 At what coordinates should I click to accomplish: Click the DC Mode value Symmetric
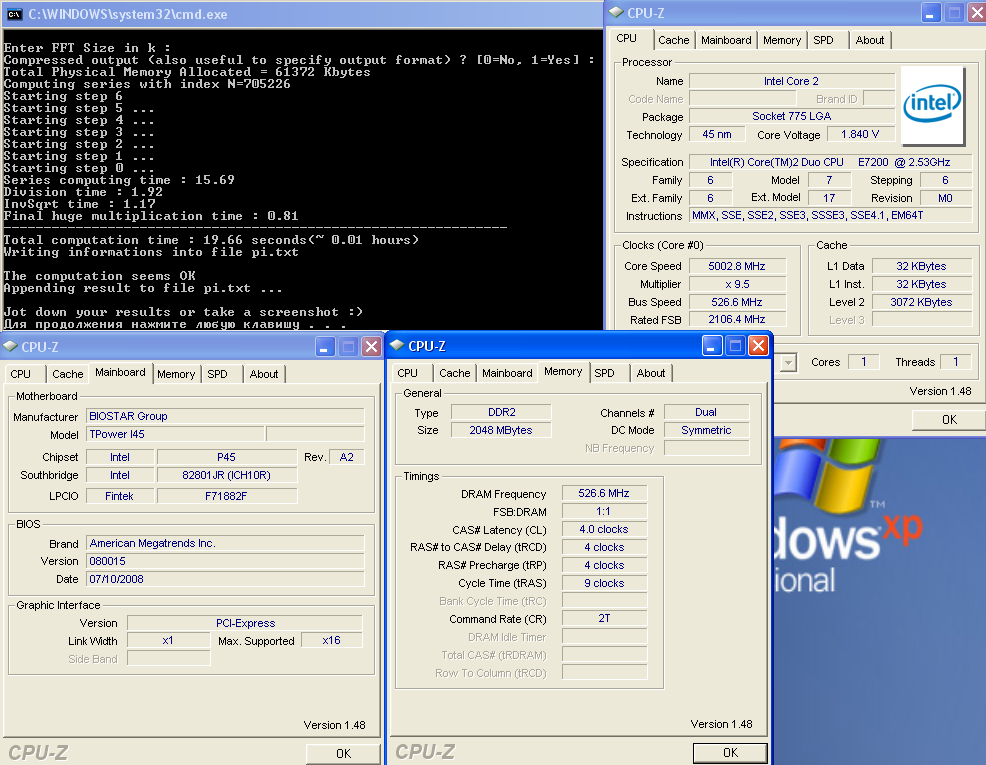[x=706, y=430]
